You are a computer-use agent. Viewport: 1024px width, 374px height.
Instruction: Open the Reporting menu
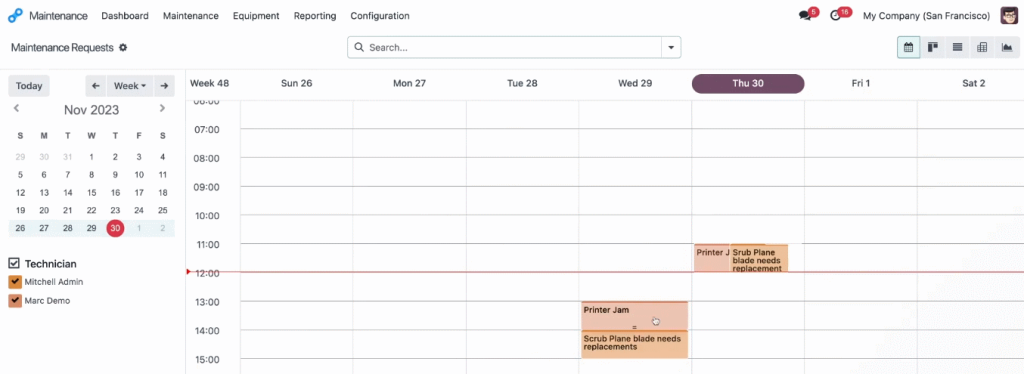coord(315,16)
